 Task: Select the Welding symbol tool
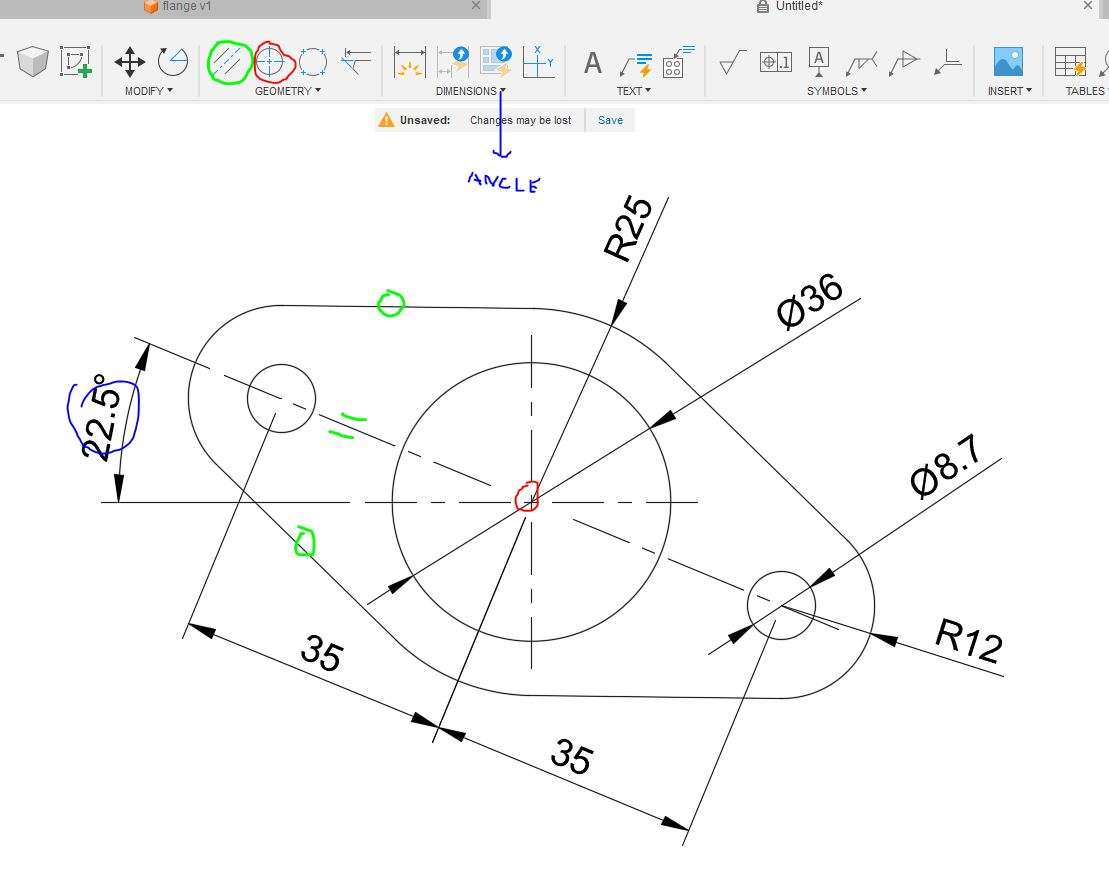[861, 64]
